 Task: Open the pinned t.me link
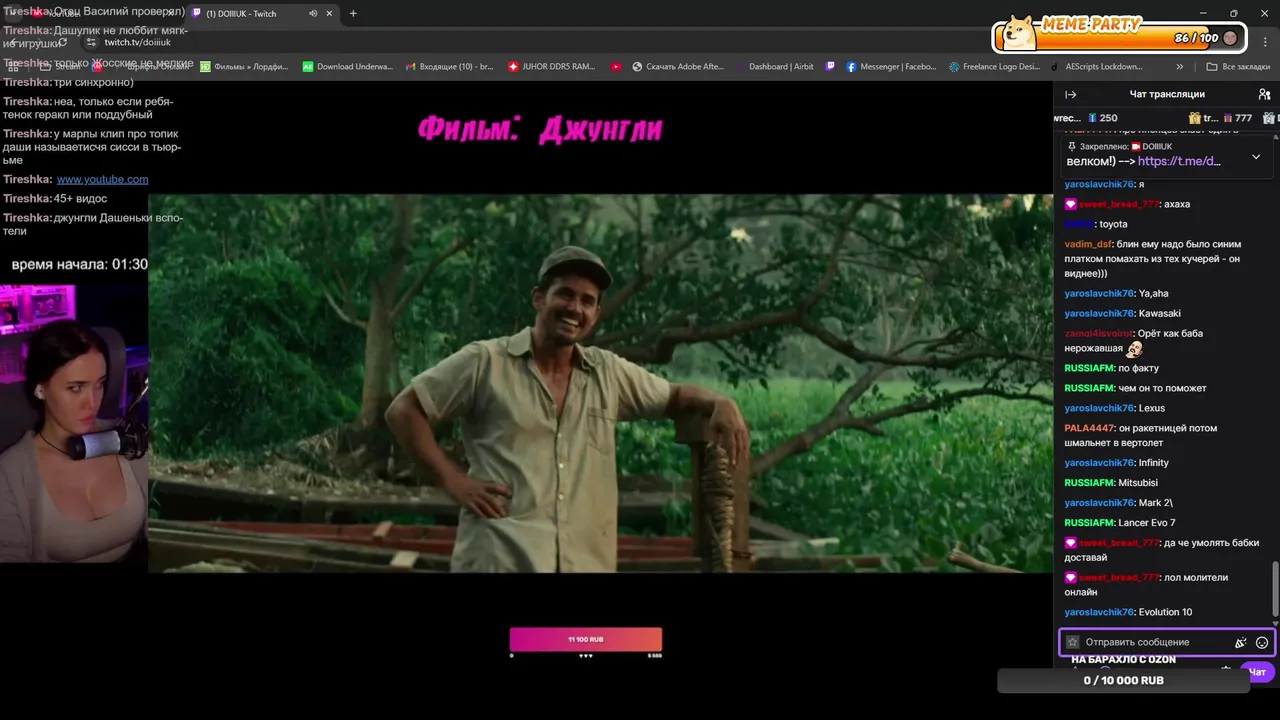click(x=1179, y=161)
